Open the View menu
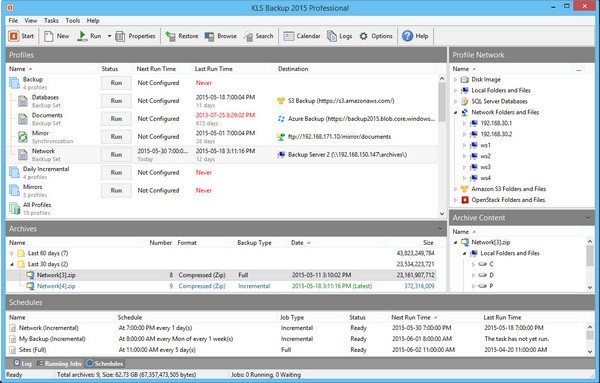 [x=31, y=20]
